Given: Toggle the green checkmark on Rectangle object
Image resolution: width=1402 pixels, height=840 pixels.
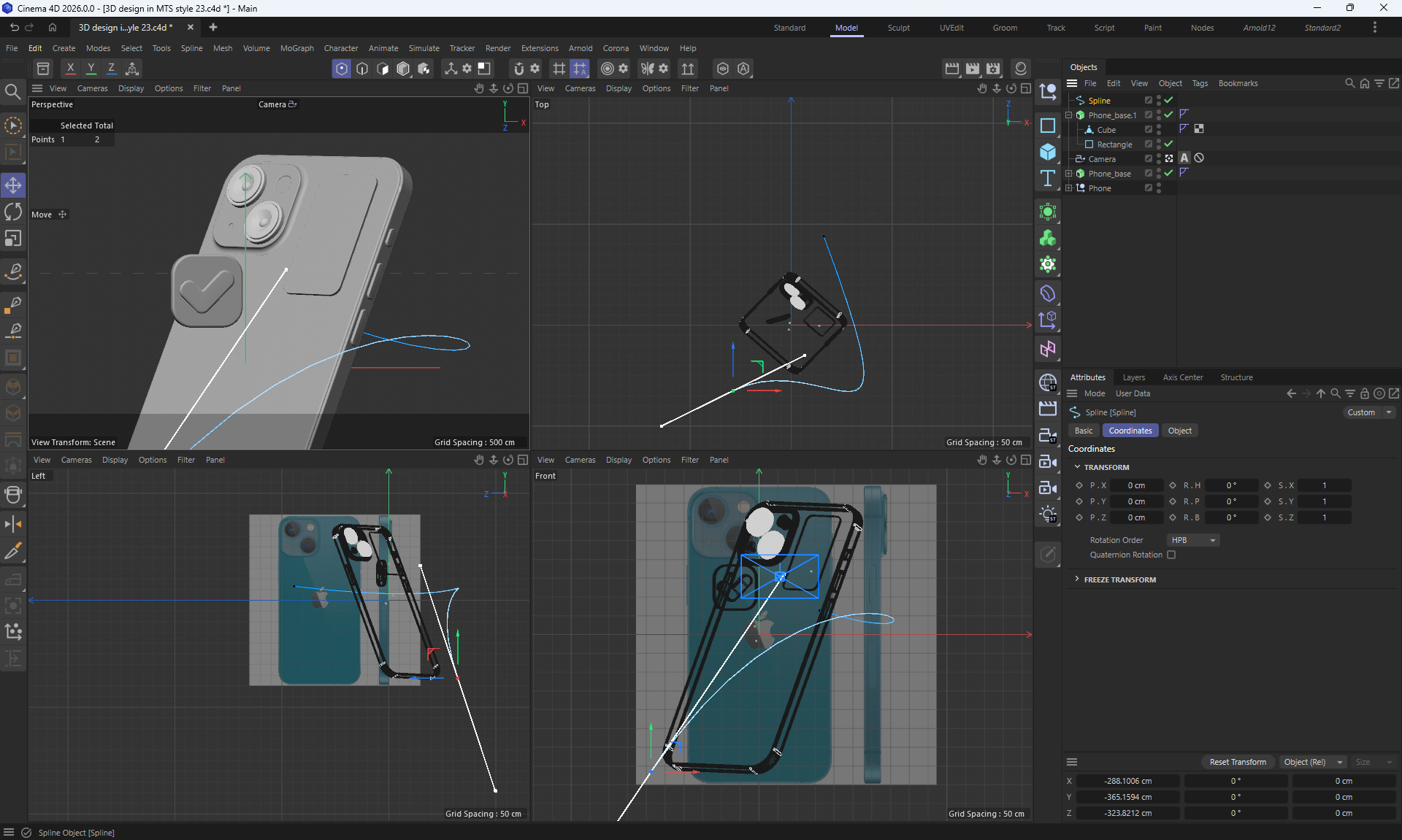Looking at the screenshot, I should (1168, 145).
